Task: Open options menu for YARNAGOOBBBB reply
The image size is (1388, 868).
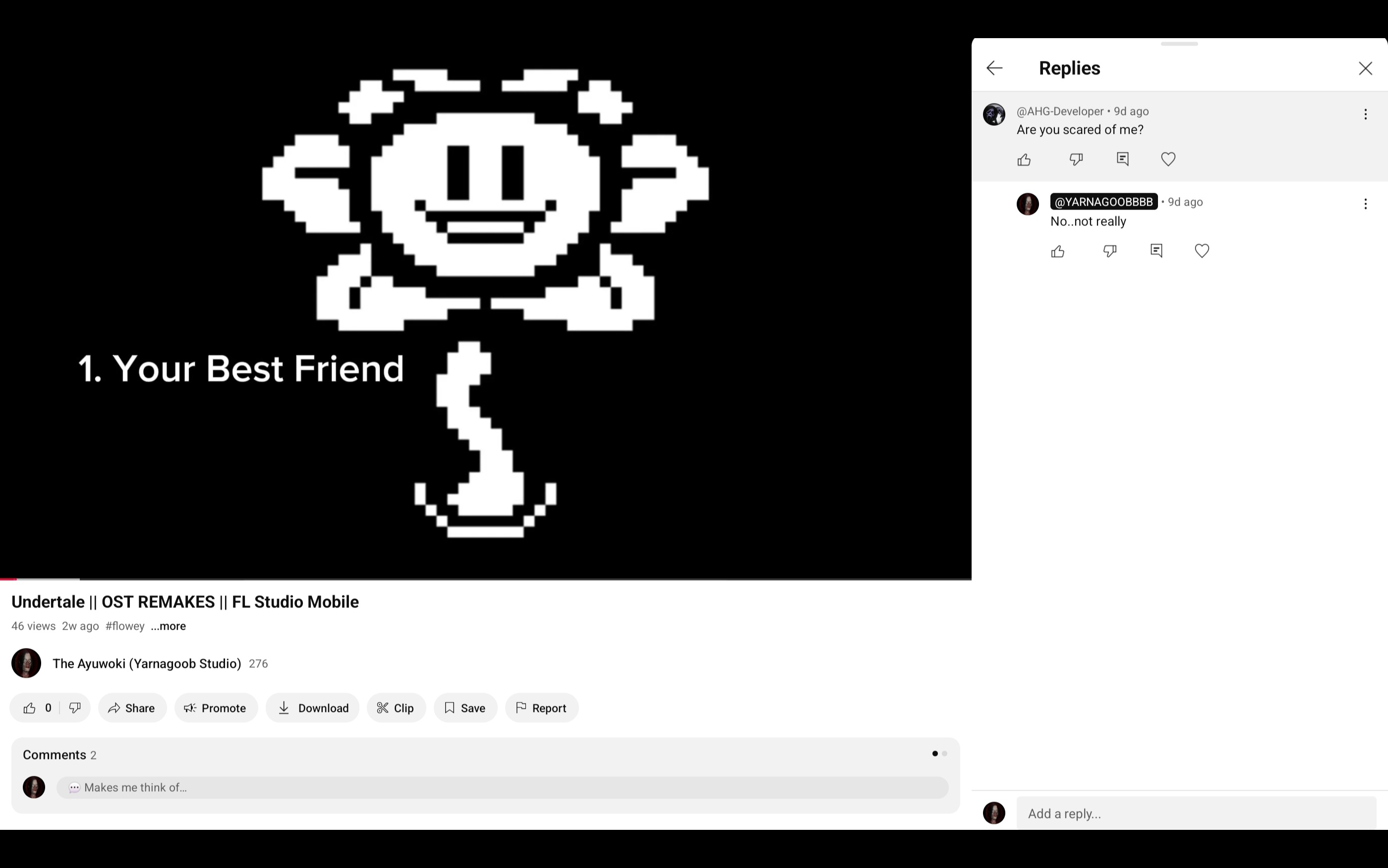Action: 1365,204
